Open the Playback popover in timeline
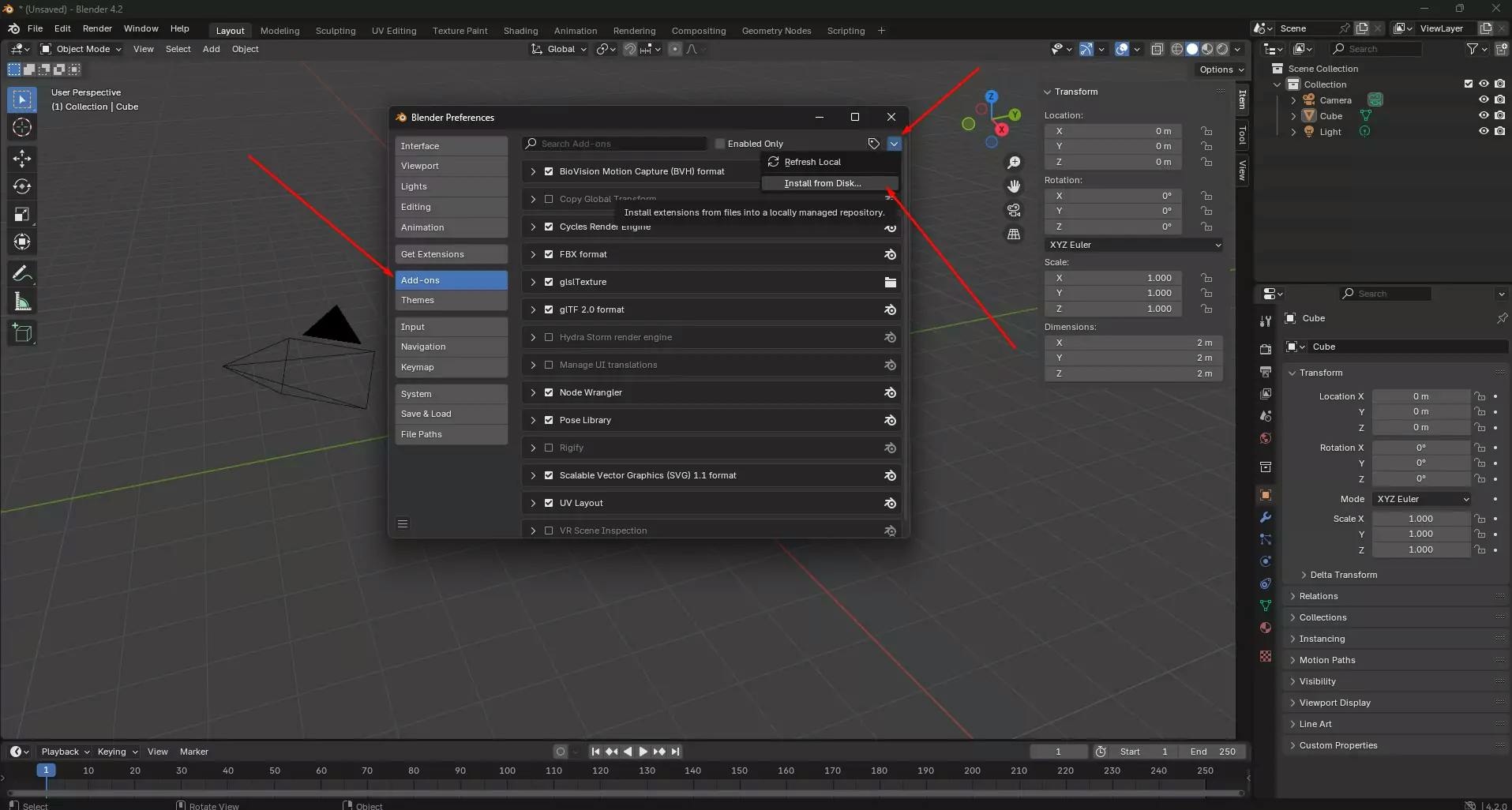The image size is (1512, 810). [66, 752]
